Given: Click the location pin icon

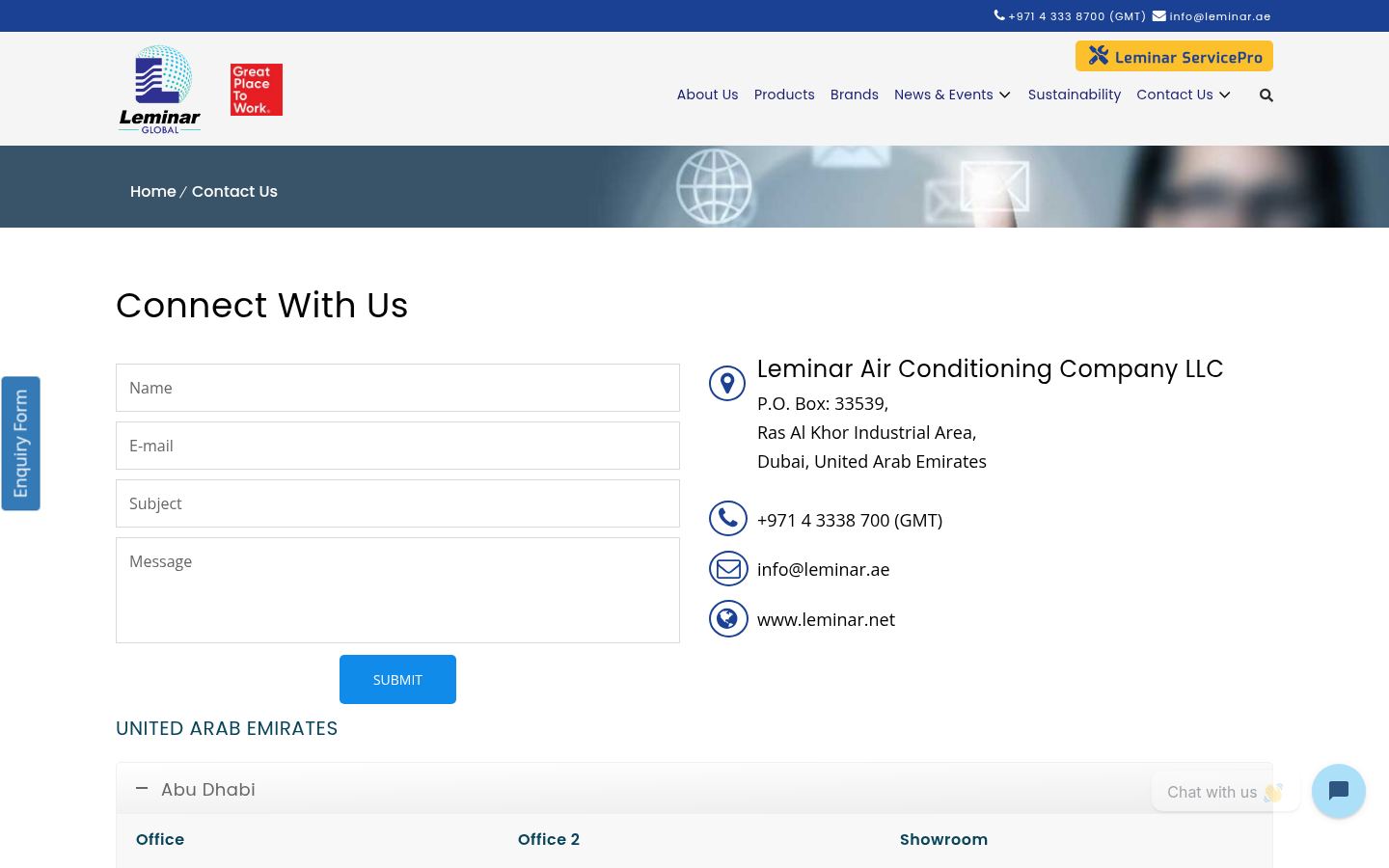Looking at the screenshot, I should tap(727, 384).
